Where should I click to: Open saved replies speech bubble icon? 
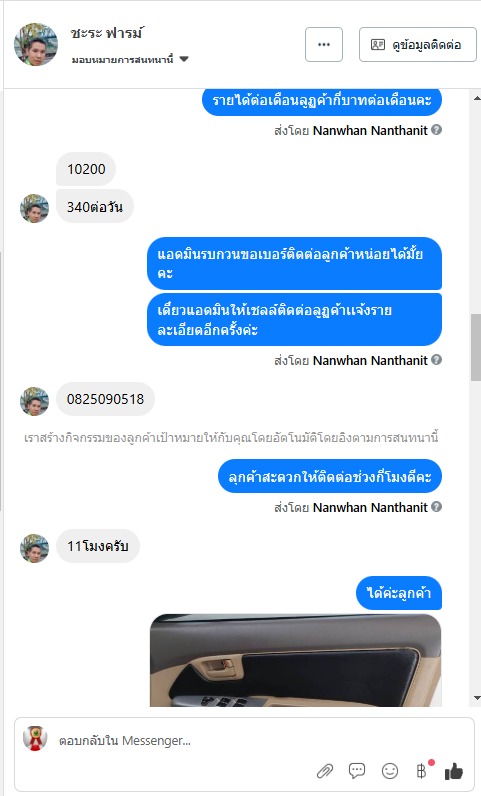357,771
